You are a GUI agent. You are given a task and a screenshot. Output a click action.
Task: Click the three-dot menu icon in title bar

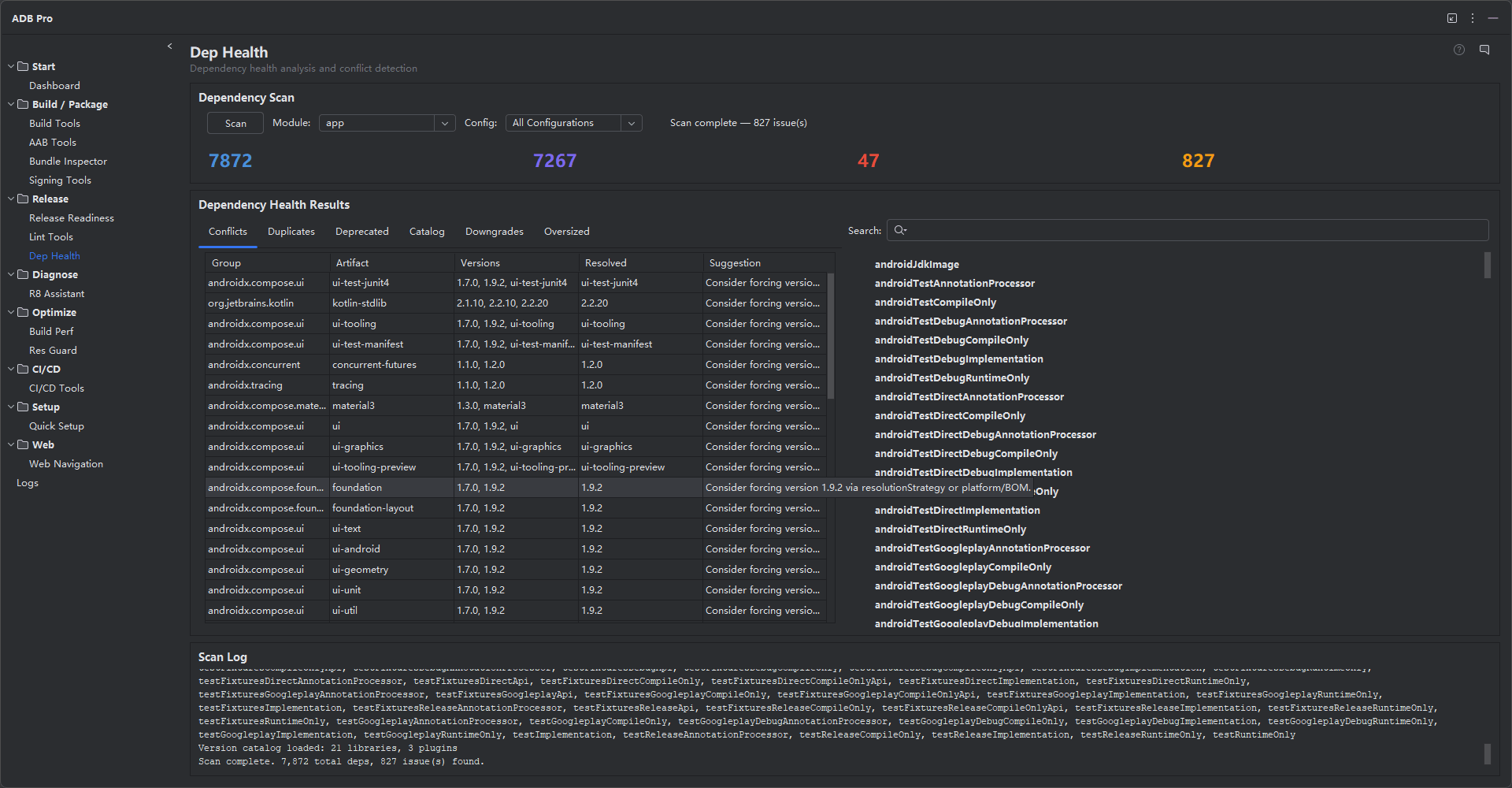(x=1473, y=18)
